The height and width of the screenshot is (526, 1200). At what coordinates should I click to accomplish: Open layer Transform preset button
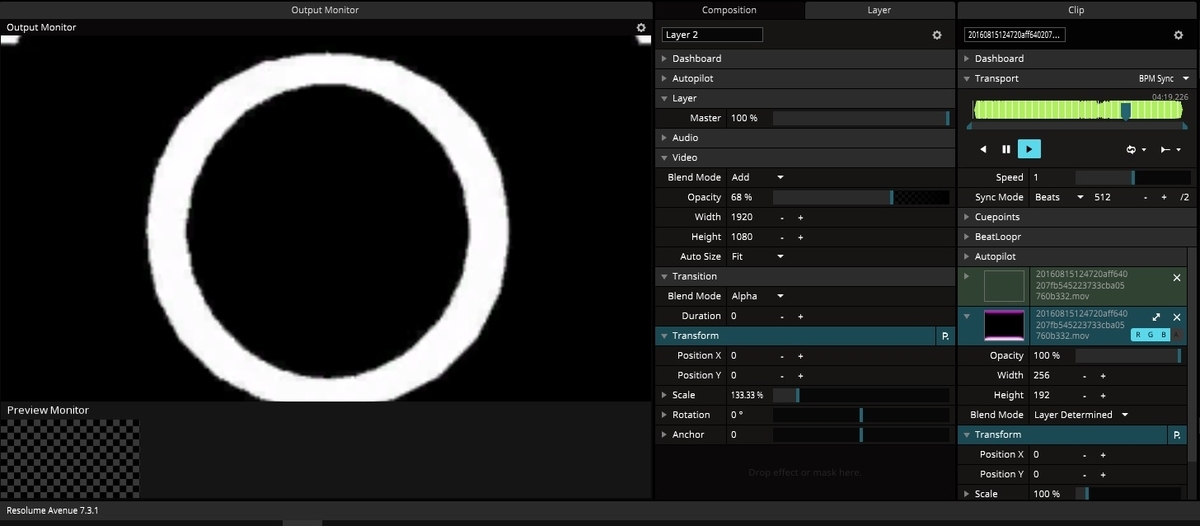point(945,336)
